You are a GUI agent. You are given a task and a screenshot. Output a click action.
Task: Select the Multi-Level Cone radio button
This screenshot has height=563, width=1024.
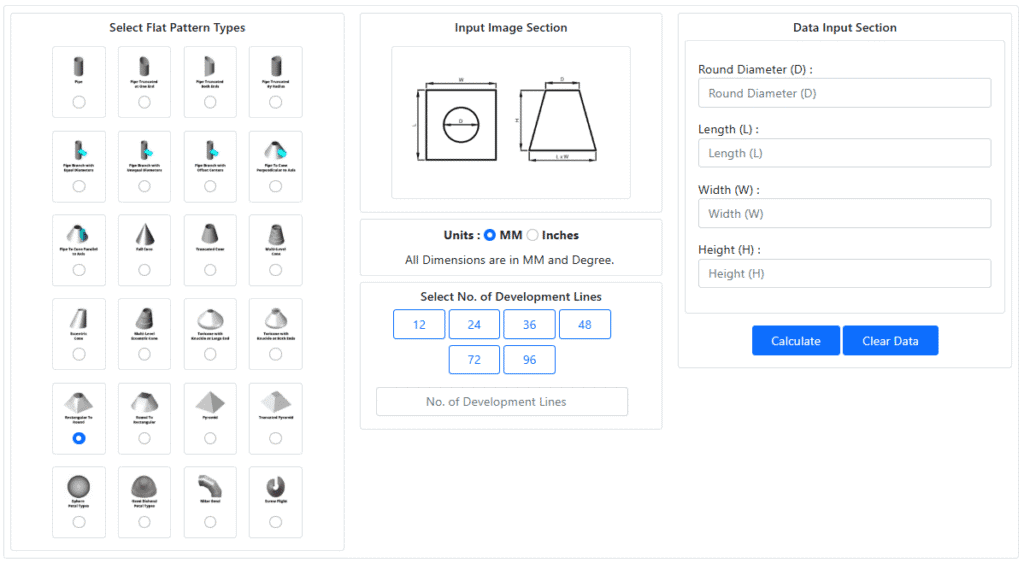click(x=276, y=270)
